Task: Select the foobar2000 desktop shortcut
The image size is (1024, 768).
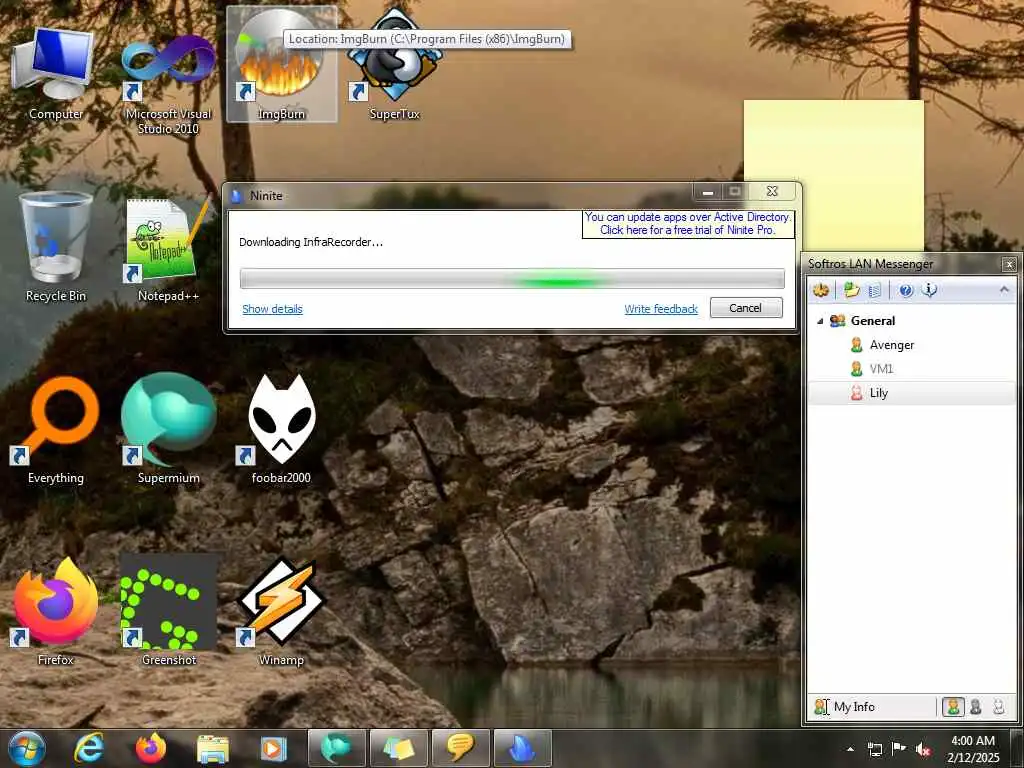Action: 281,430
